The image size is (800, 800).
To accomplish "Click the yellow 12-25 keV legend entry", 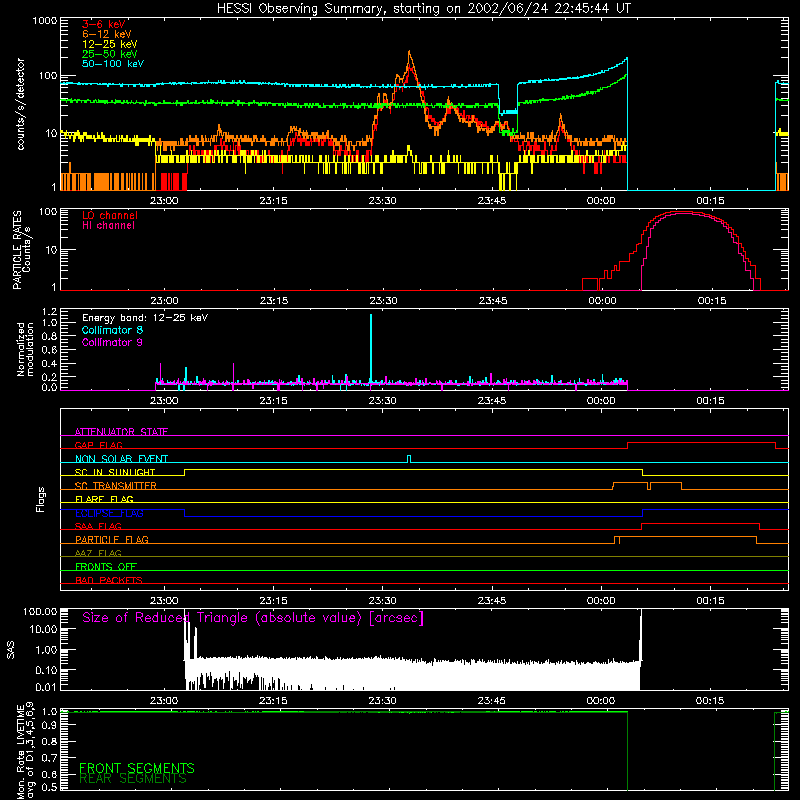I will click(x=109, y=44).
